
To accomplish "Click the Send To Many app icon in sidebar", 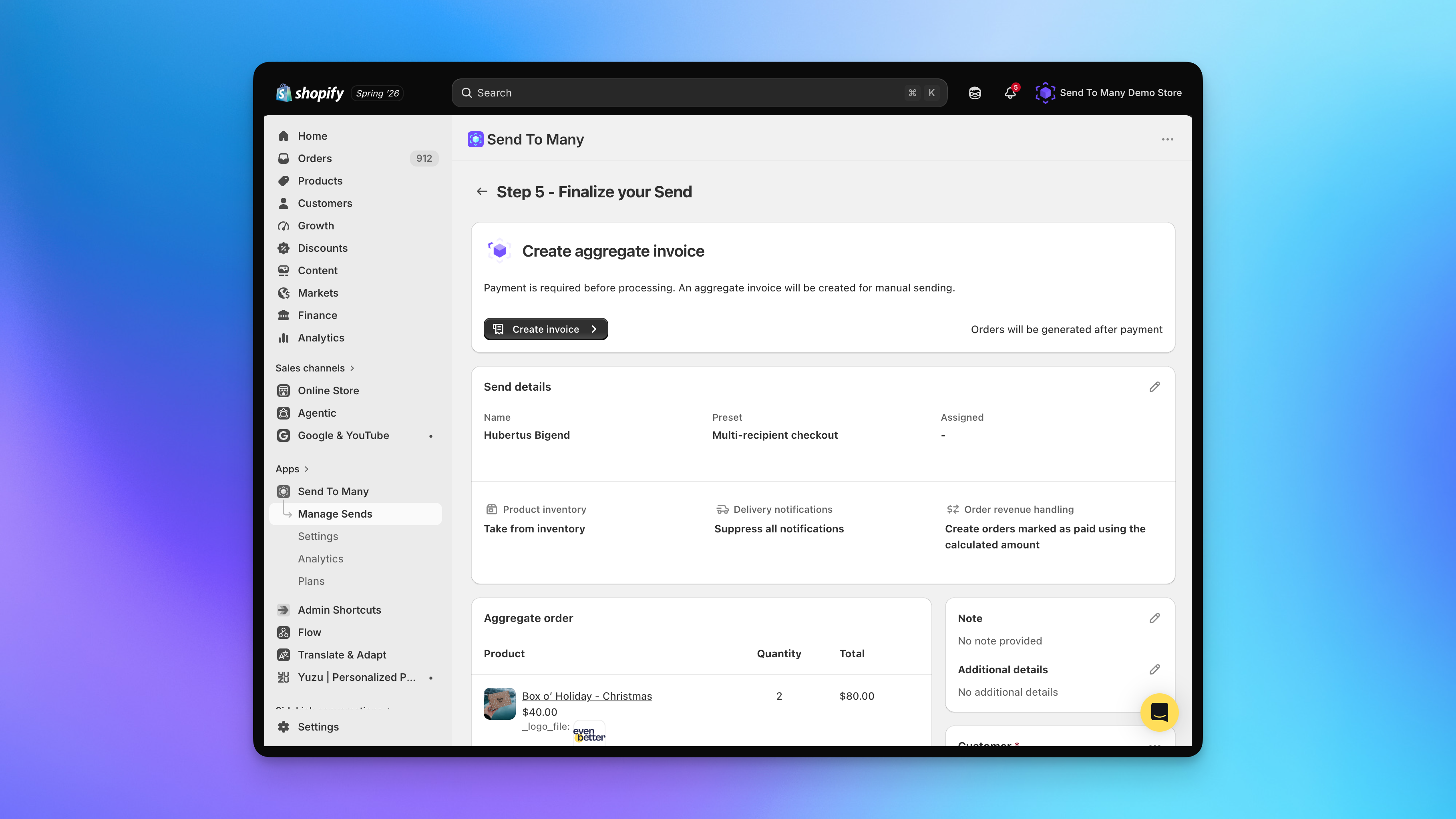I will 284,492.
